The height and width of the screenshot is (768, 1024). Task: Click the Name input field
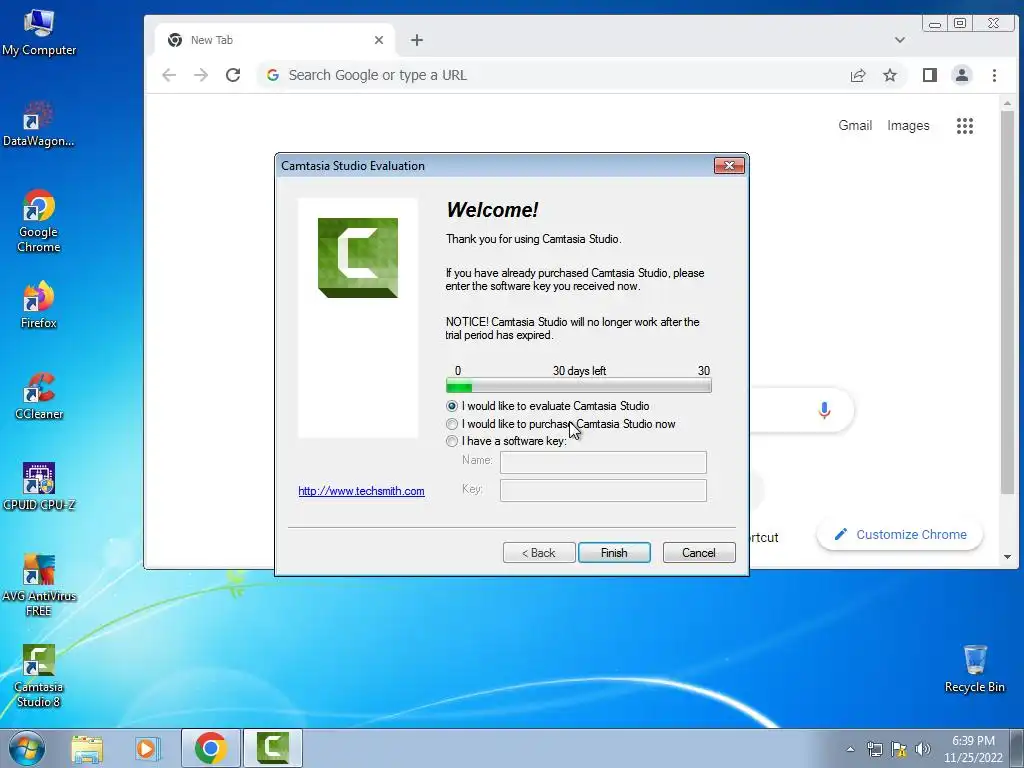pos(603,462)
